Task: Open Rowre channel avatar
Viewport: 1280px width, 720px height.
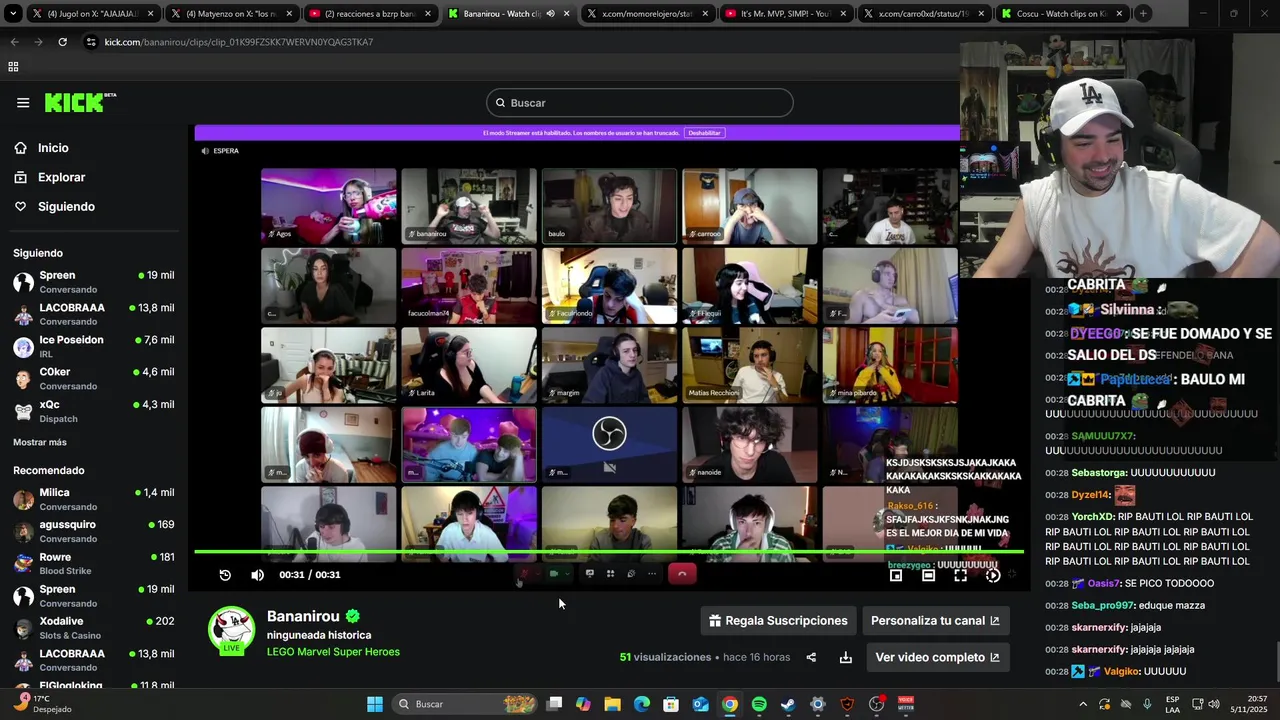Action: click(x=23, y=564)
